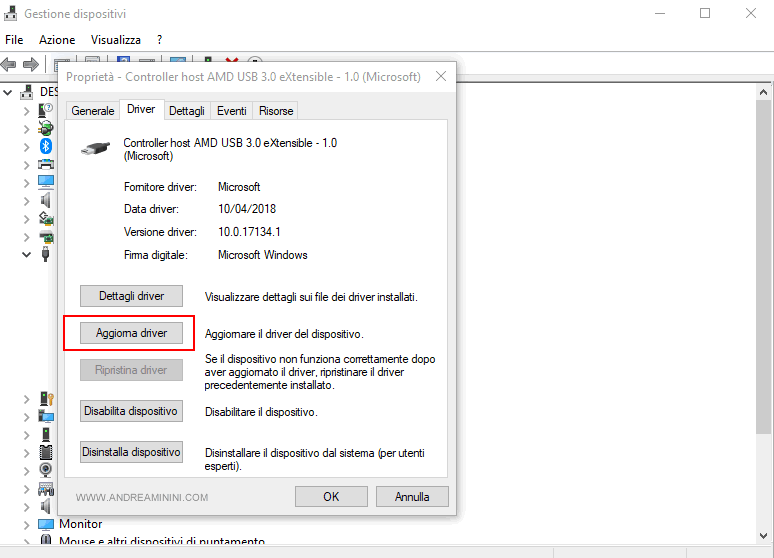The width and height of the screenshot is (774, 558).
Task: Select the Monitor tree item label
Action: (x=80, y=524)
